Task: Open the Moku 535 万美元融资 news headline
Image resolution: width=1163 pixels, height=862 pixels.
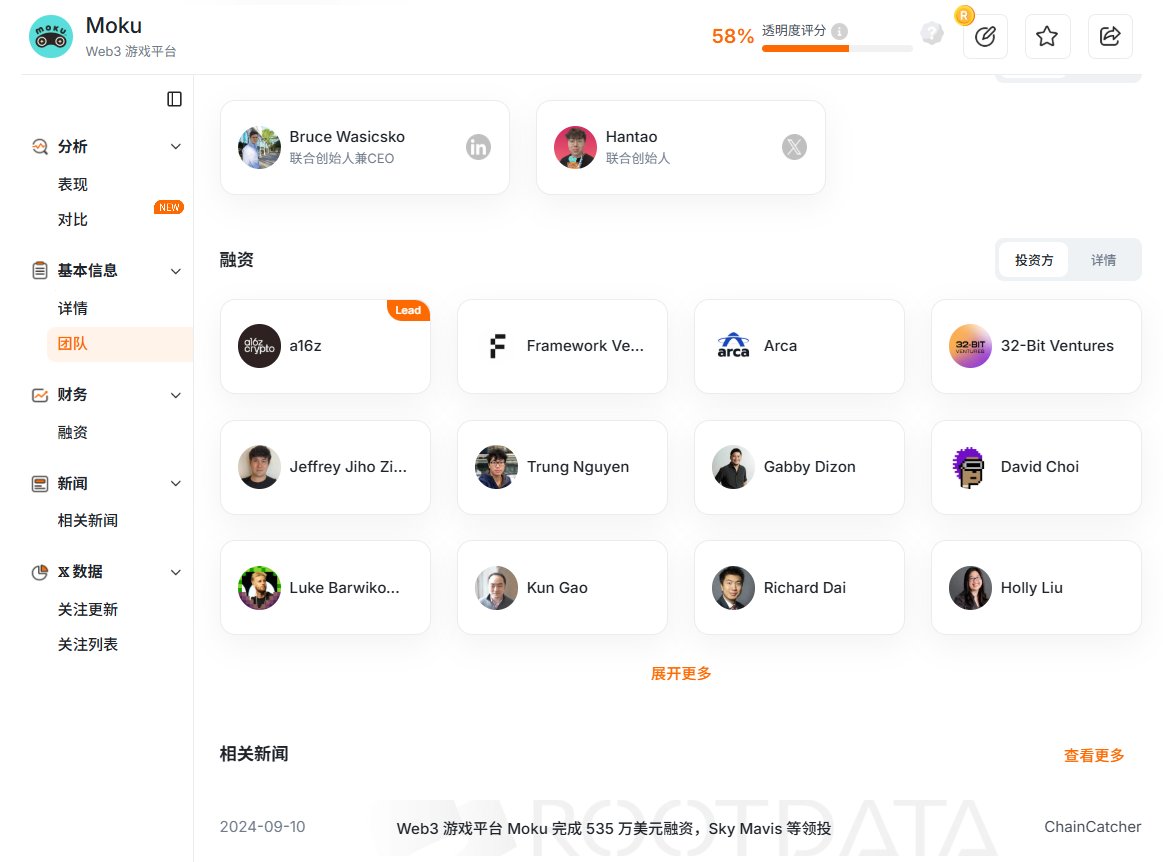Action: coord(613,828)
